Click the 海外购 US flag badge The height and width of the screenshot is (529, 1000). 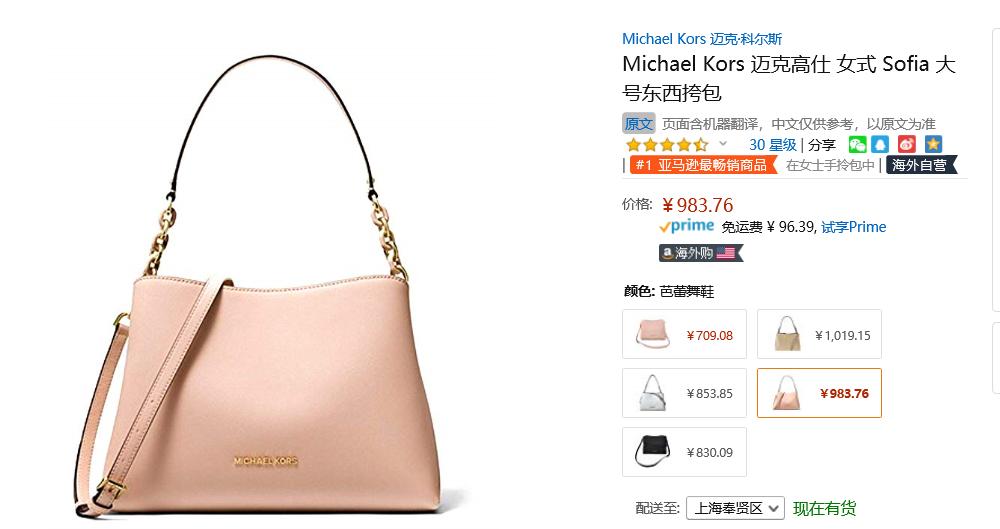[x=701, y=253]
